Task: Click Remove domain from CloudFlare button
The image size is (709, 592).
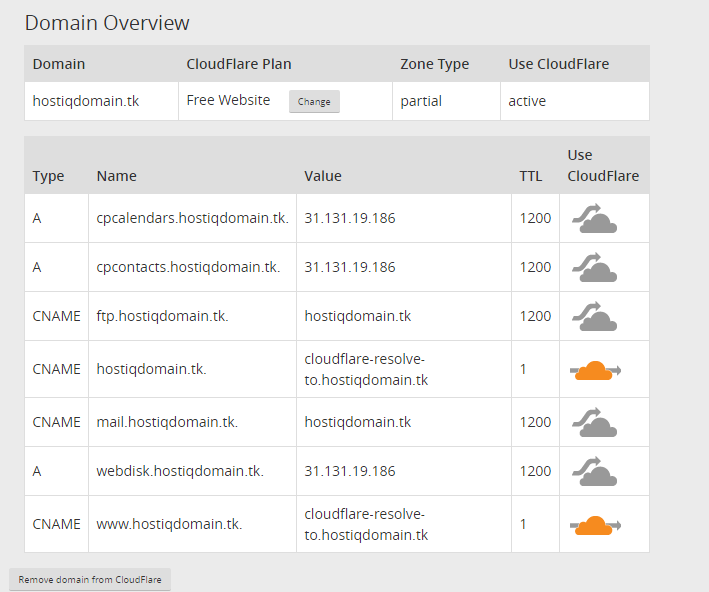Action: pyautogui.click(x=90, y=579)
